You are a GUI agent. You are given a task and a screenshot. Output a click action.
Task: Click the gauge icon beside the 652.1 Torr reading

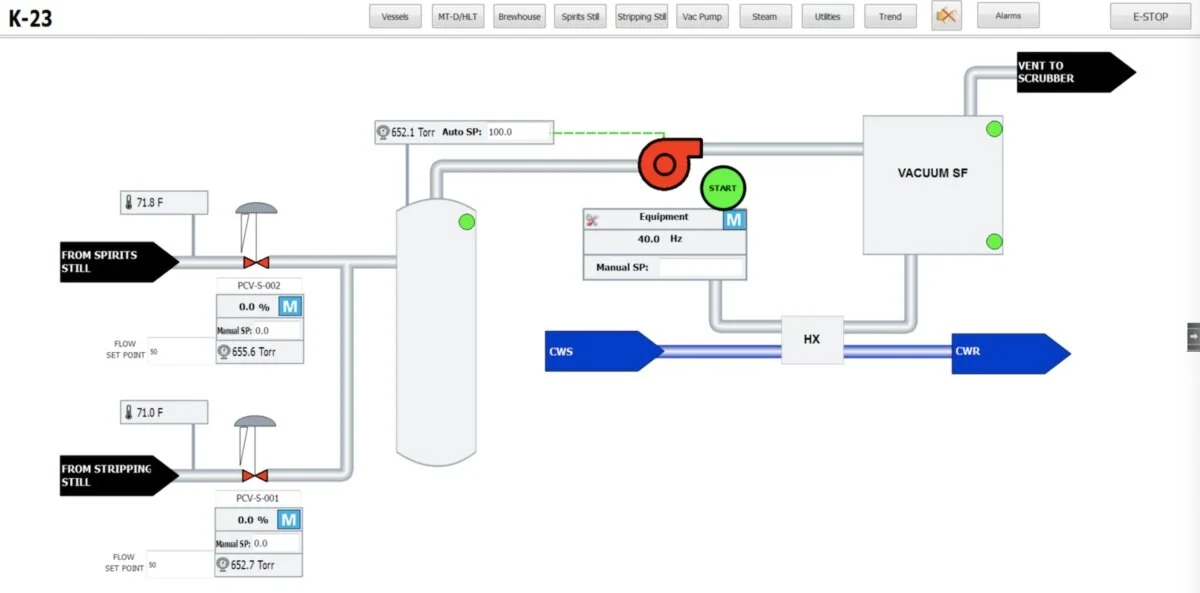coord(383,131)
